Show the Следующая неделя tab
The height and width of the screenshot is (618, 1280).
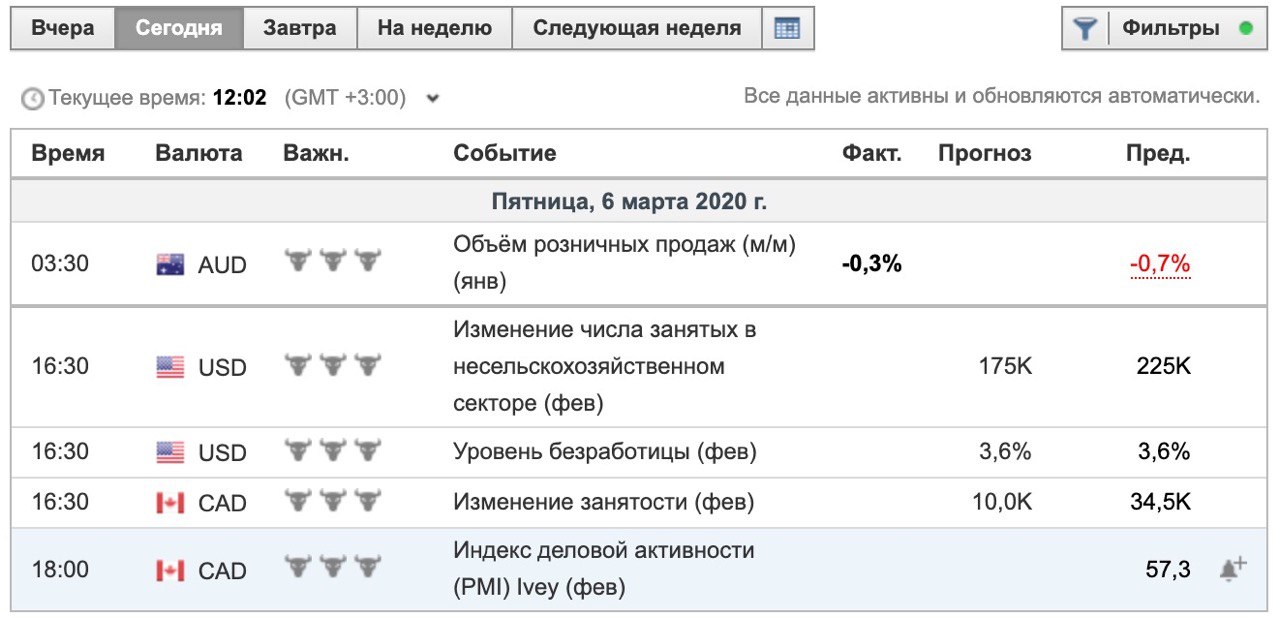636,28
